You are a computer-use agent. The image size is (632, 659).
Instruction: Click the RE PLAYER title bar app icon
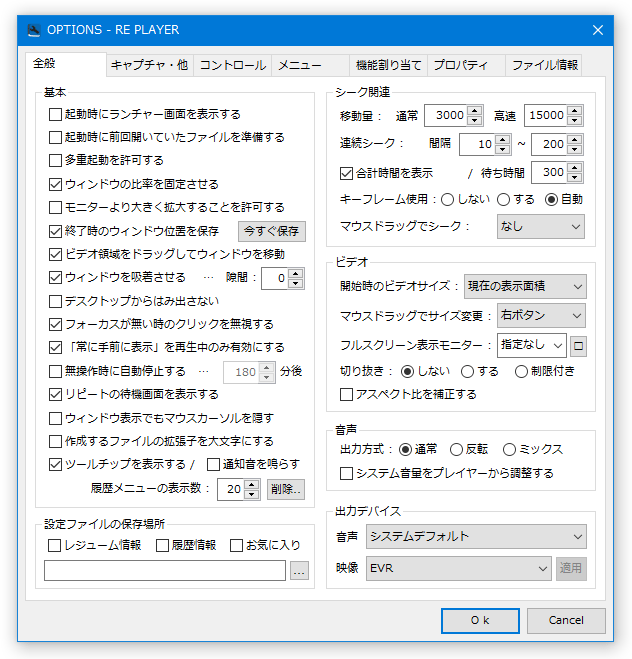click(x=34, y=30)
